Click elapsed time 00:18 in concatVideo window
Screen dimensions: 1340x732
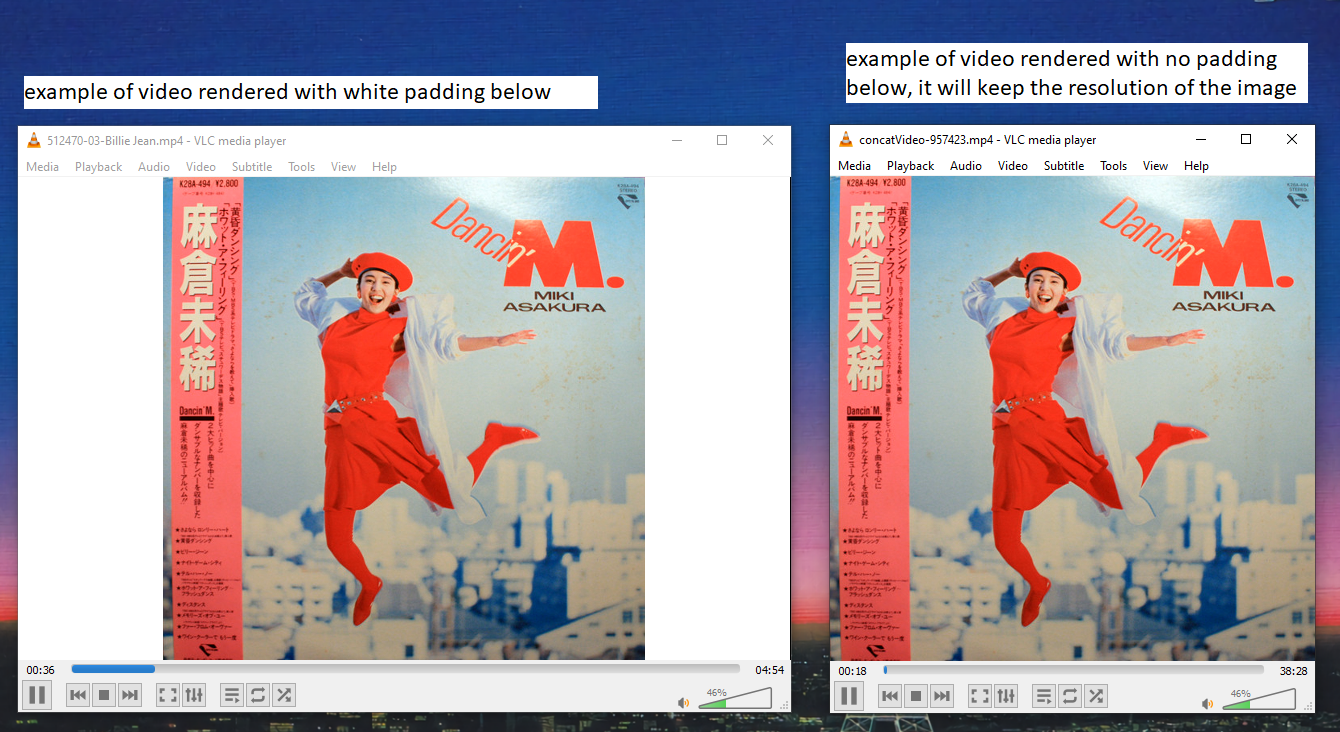[852, 670]
